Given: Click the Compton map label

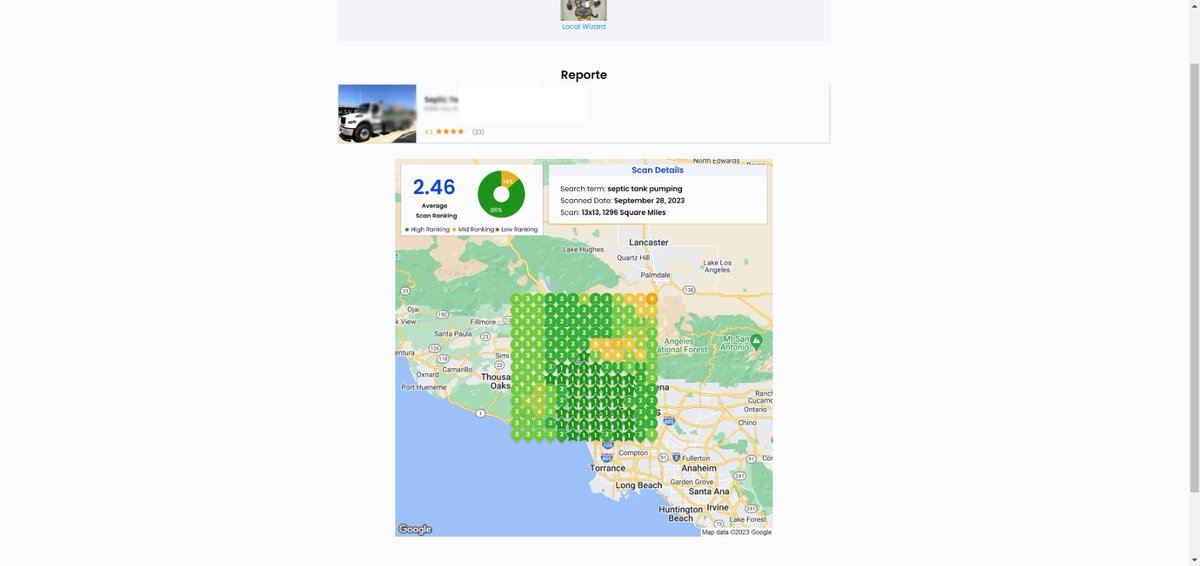Looking at the screenshot, I should [x=632, y=452].
